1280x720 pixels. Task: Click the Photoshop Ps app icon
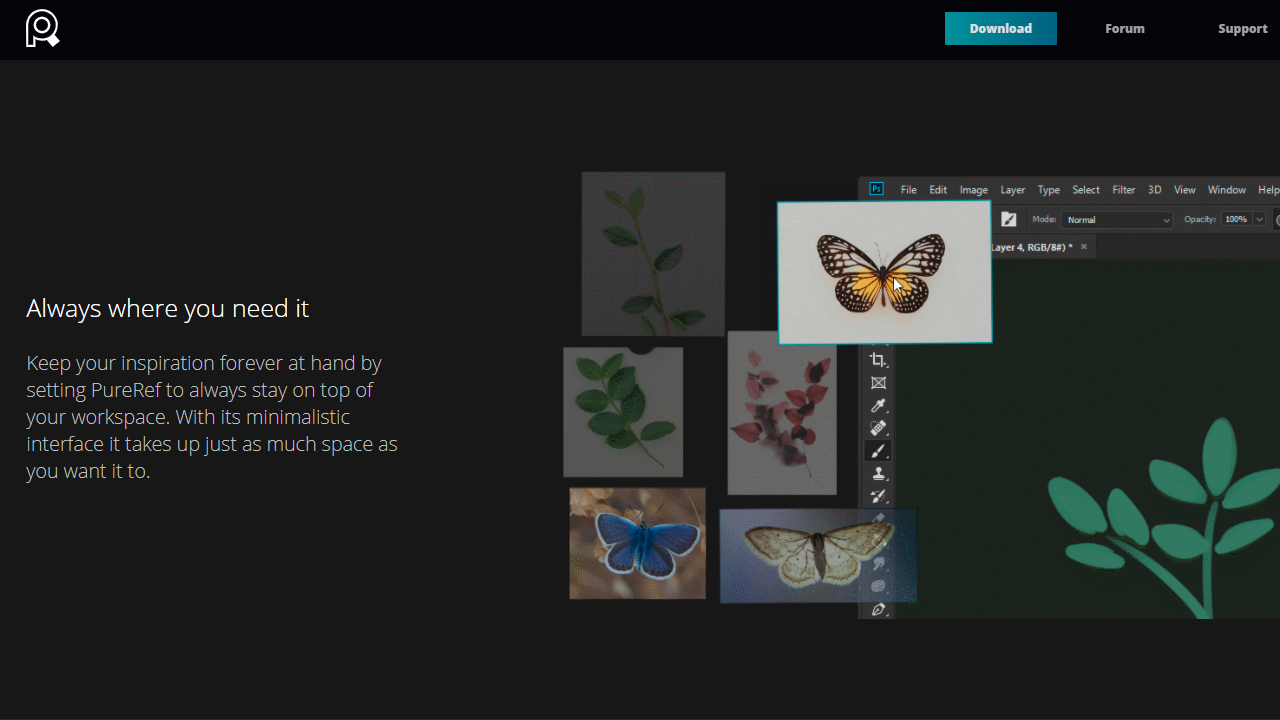(x=876, y=189)
